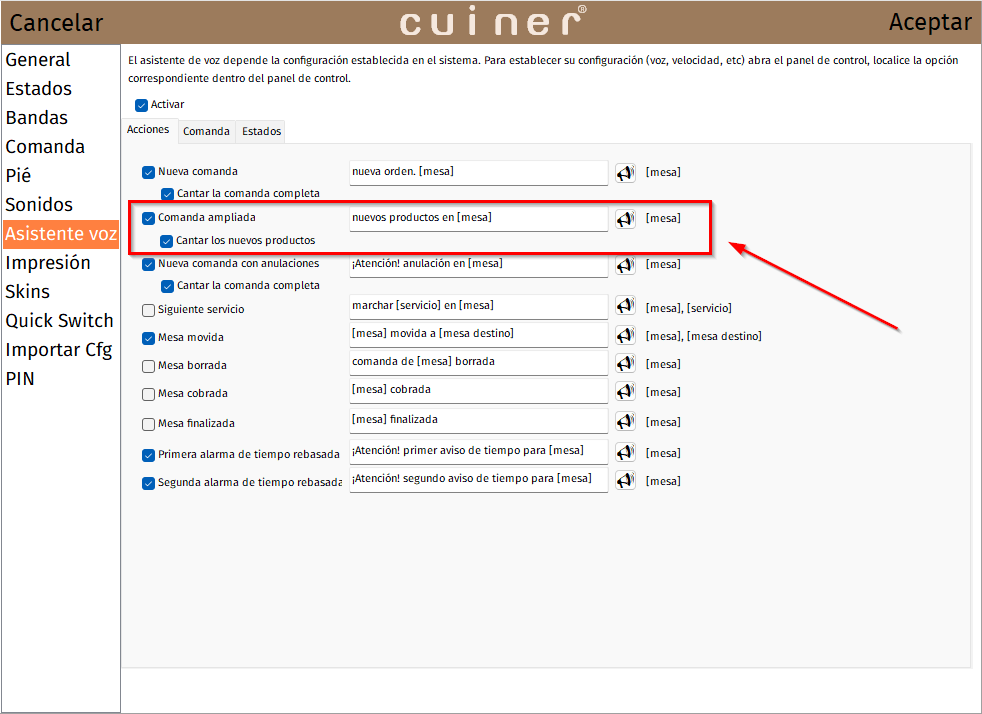Toggle the Mesa movida checkbox
This screenshot has height=714, width=982.
(148, 338)
